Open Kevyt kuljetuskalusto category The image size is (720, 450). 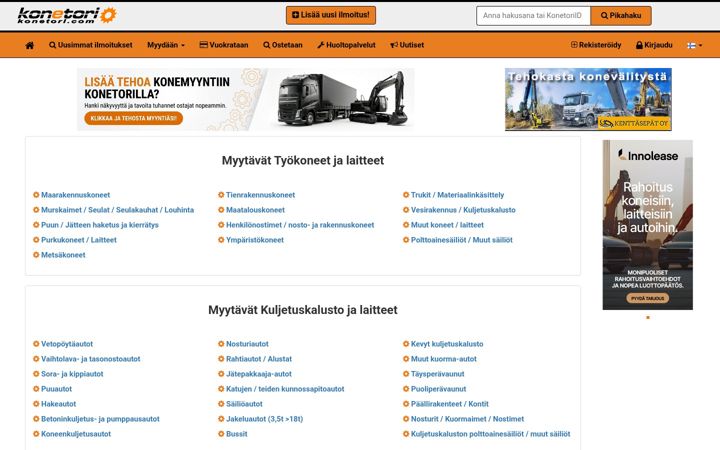[x=447, y=344]
